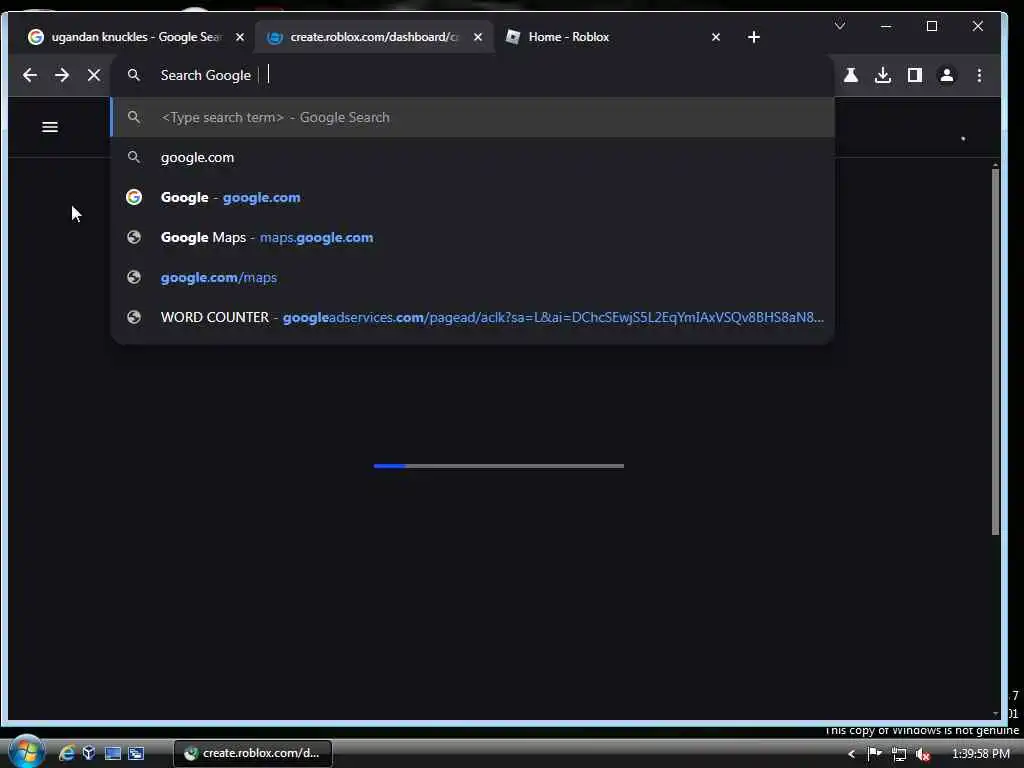Viewport: 1024px width, 768px height.
Task: Open the hamburger menu on the Roblox page
Action: coord(50,127)
